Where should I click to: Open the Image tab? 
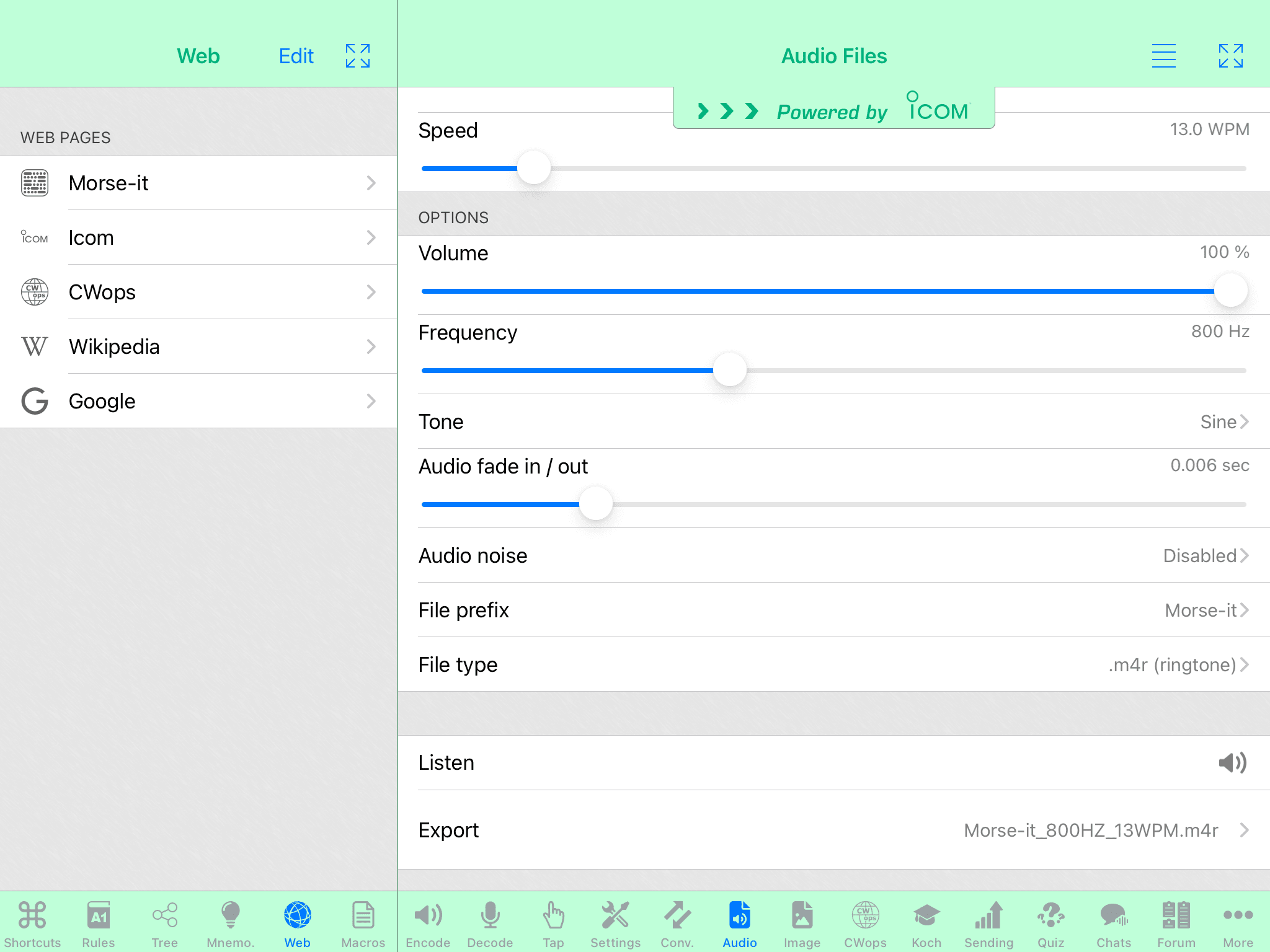802,924
